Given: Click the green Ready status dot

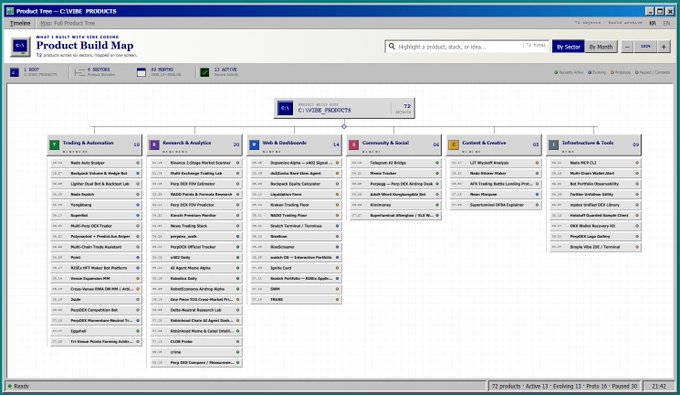Looking at the screenshot, I should 10,386.
